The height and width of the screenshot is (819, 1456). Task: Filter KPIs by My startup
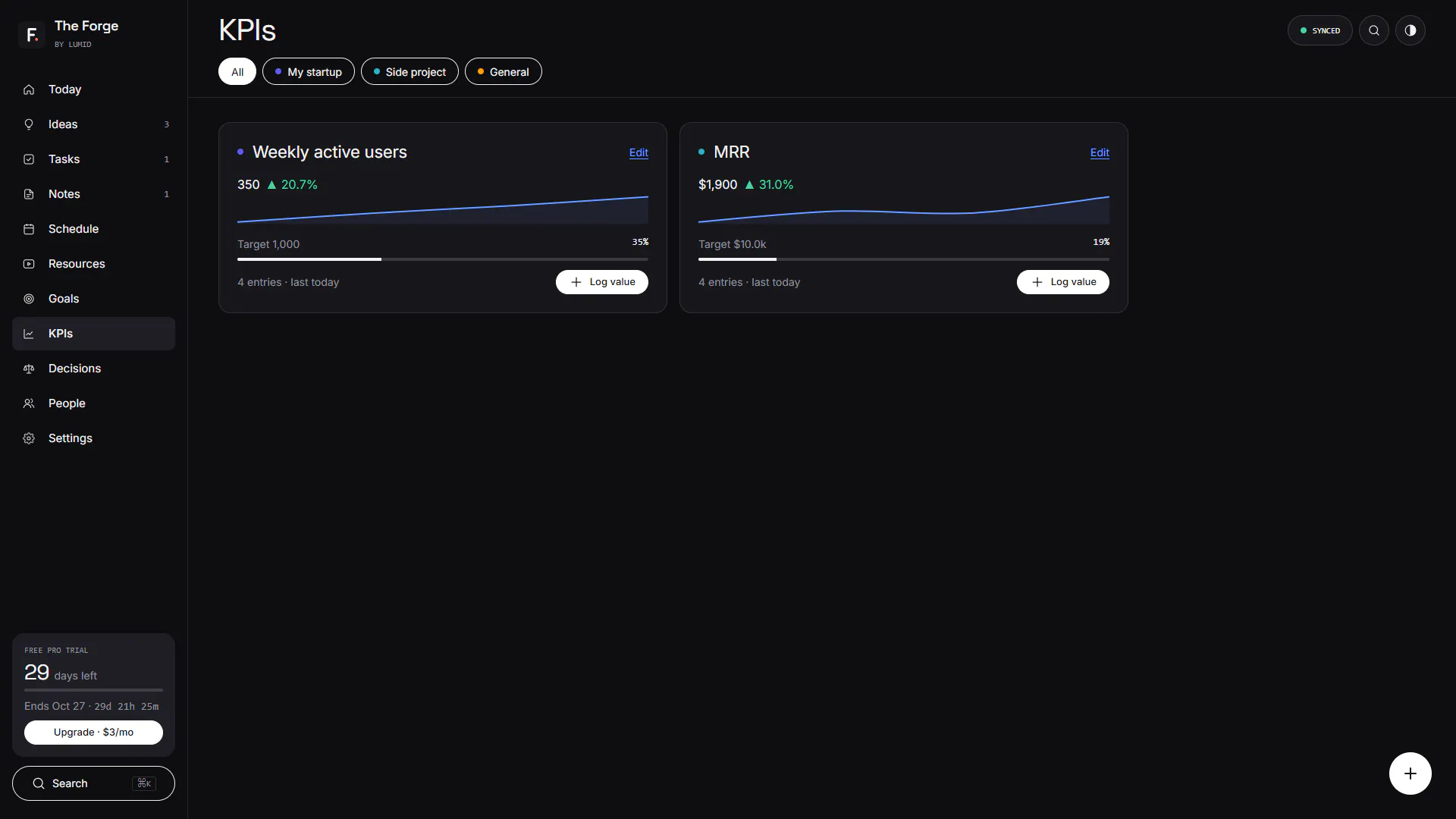[x=309, y=71]
